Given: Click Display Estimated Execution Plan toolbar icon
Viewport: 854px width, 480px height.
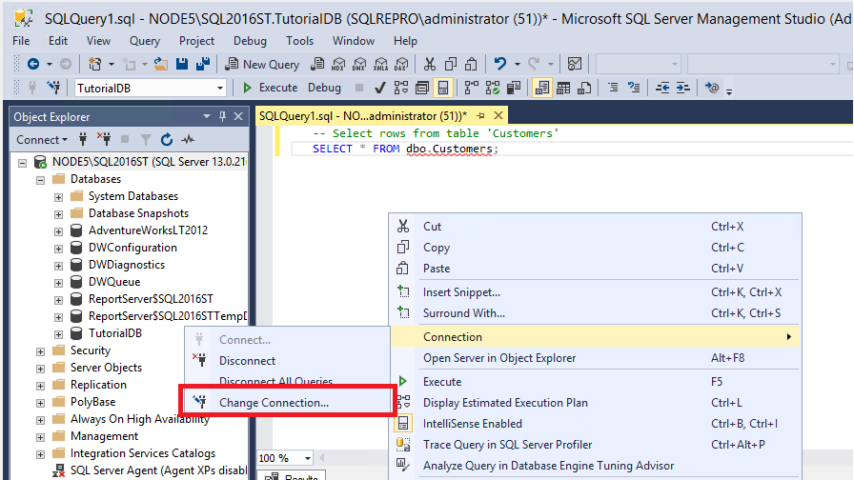Looking at the screenshot, I should point(401,88).
